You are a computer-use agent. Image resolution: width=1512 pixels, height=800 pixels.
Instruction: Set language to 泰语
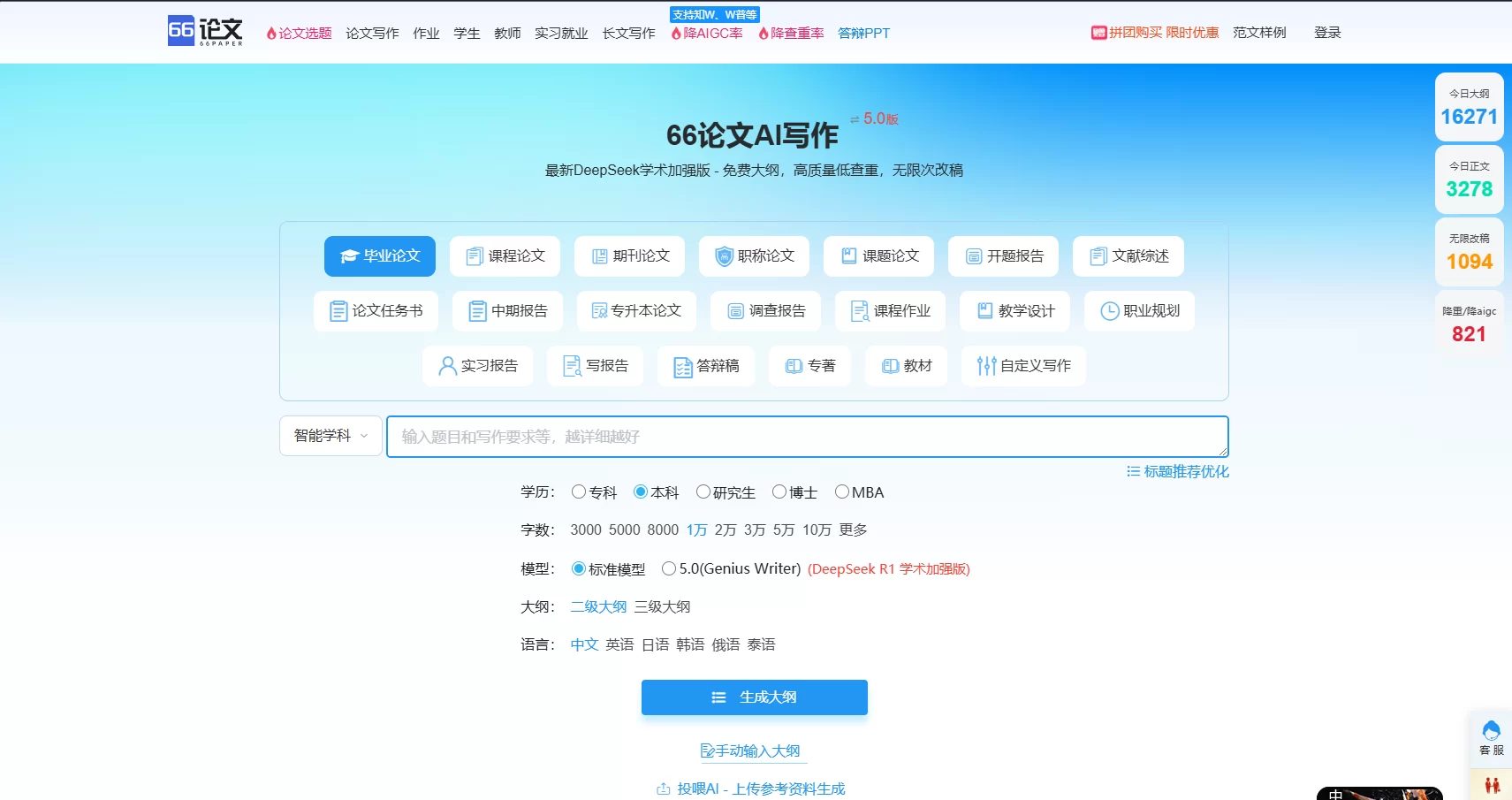[x=761, y=645]
